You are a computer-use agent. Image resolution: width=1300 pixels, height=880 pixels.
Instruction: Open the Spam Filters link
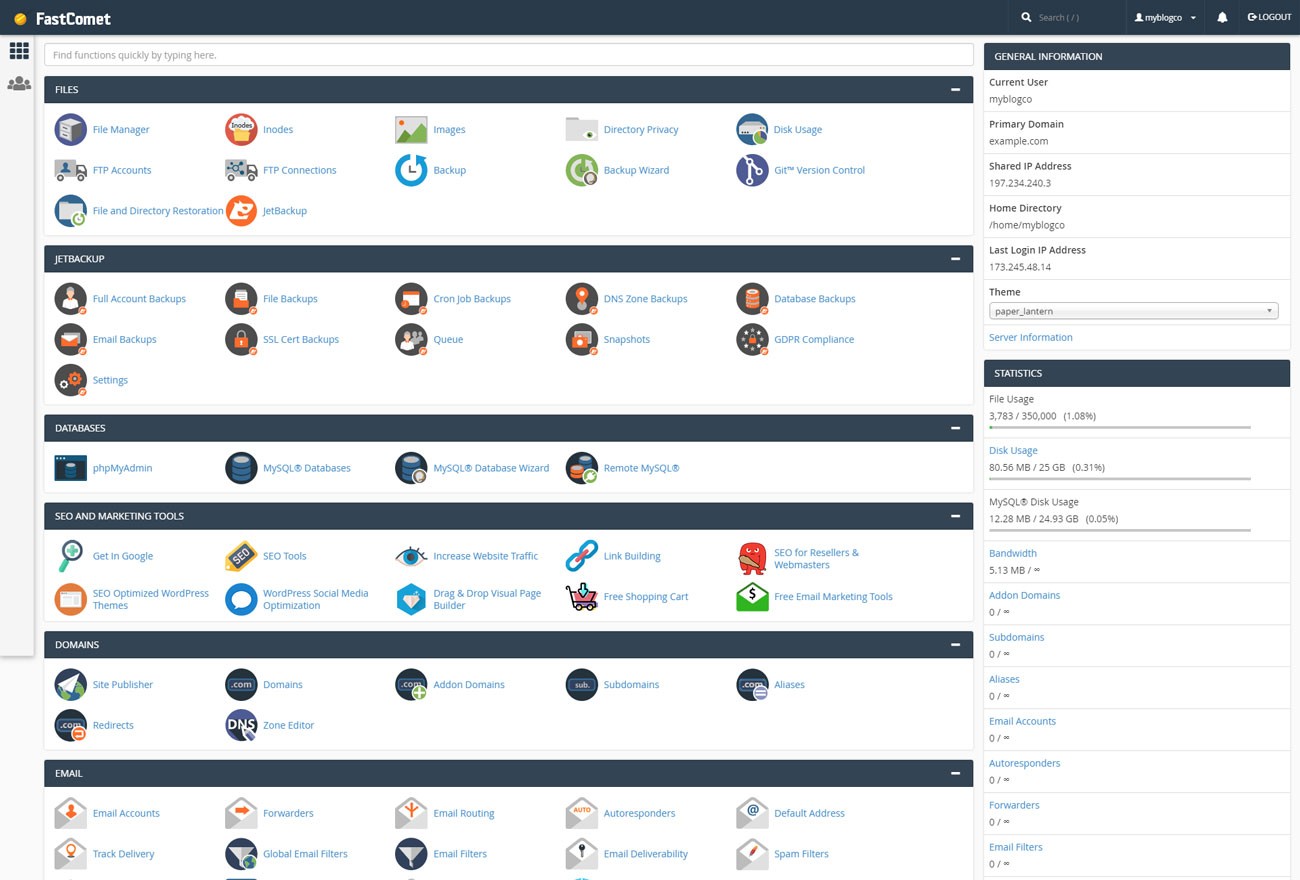(801, 854)
